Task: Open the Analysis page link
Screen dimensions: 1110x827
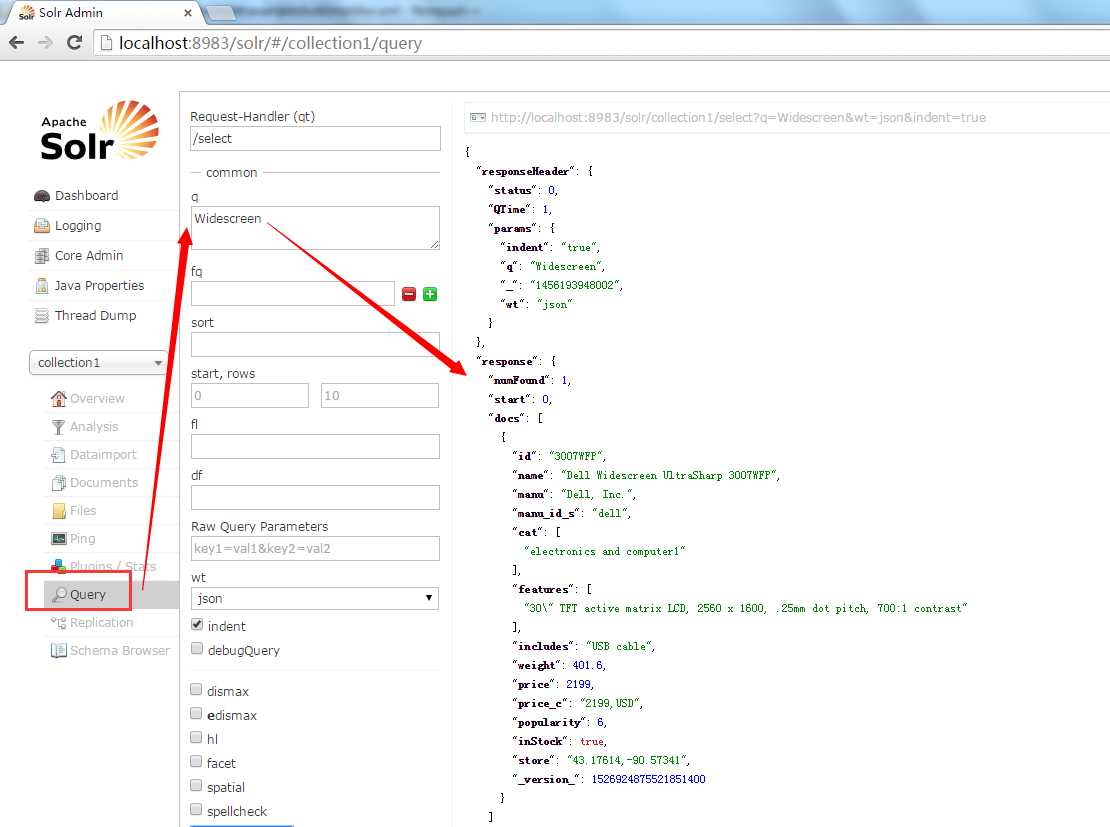Action: click(x=94, y=427)
